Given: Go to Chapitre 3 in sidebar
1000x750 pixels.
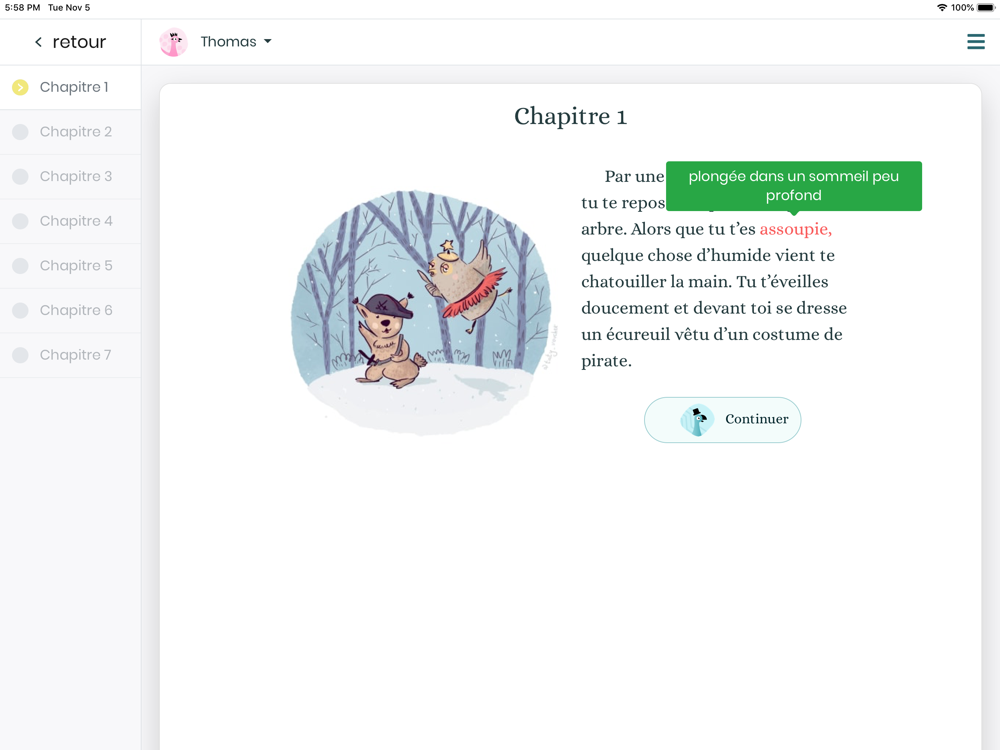Looking at the screenshot, I should pos(70,177).
